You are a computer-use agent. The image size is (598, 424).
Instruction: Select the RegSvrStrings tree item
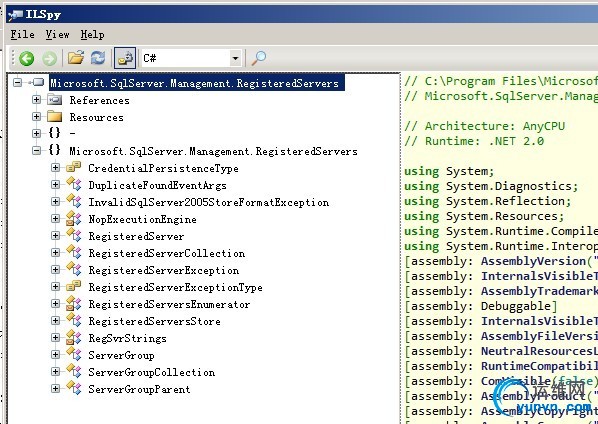click(127, 338)
